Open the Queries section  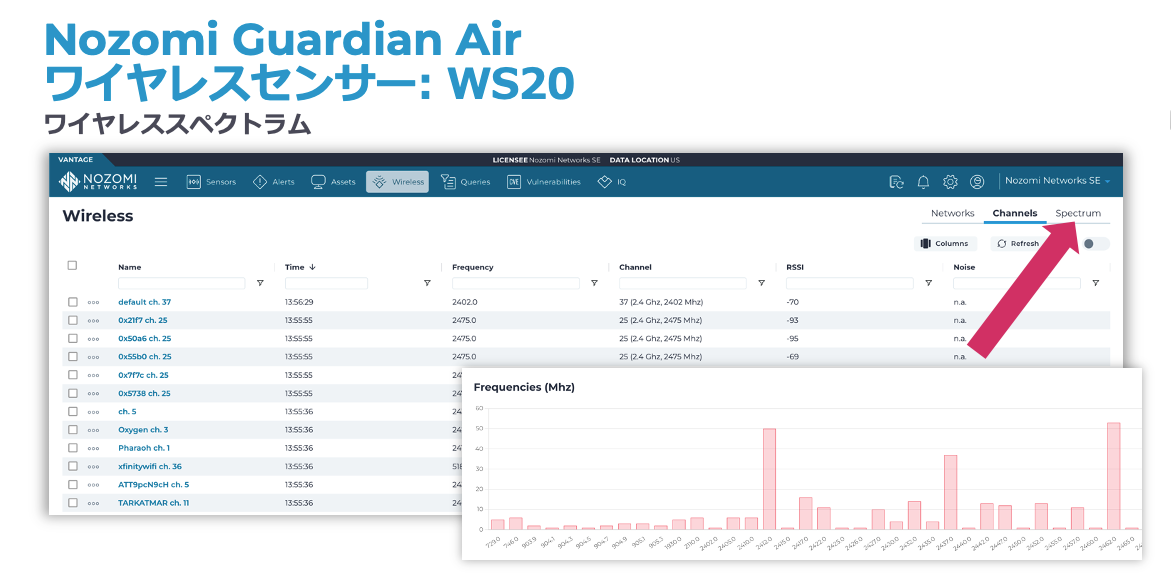click(465, 181)
